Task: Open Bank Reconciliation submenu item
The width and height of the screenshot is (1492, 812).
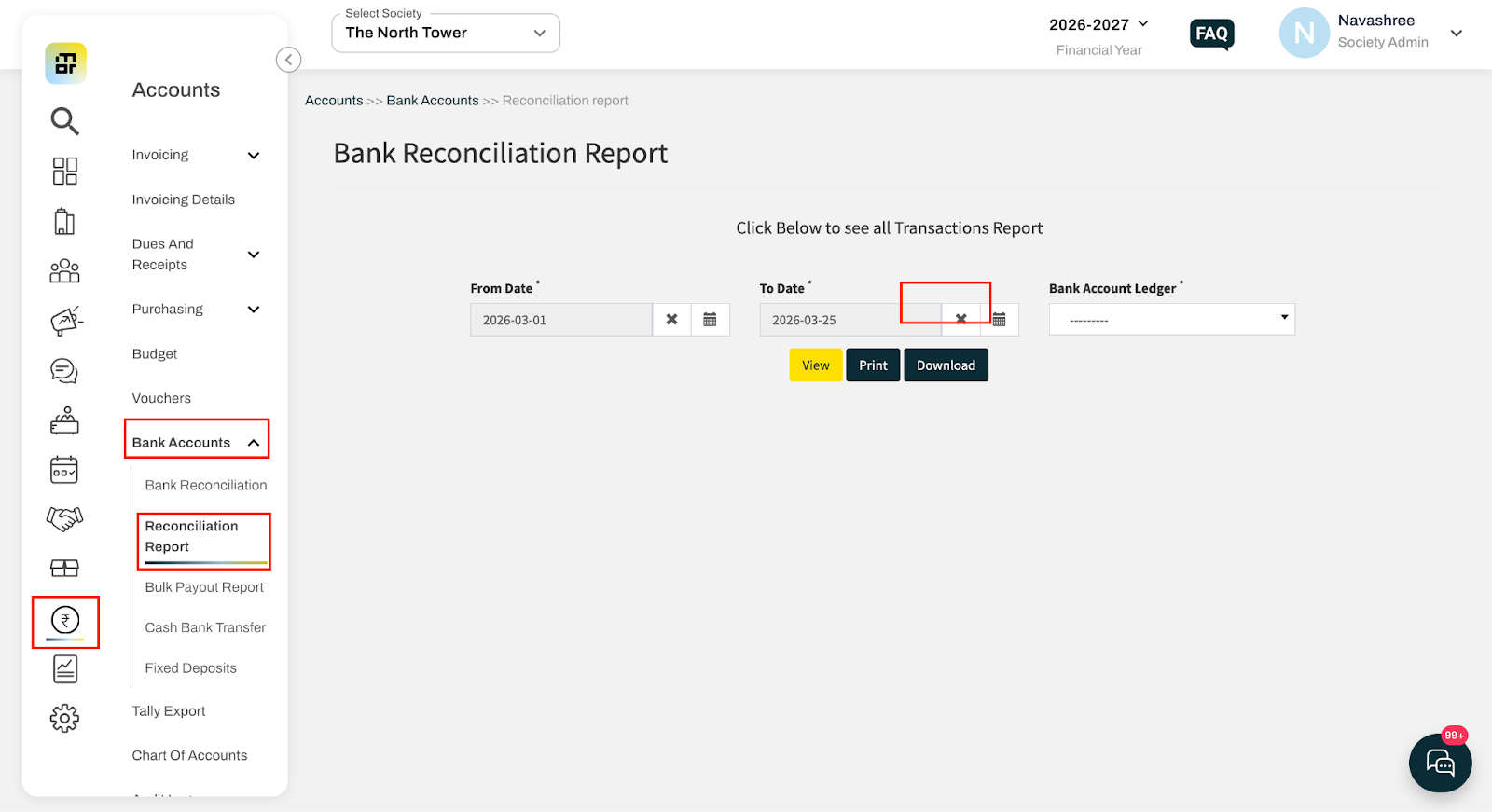Action: (x=206, y=486)
